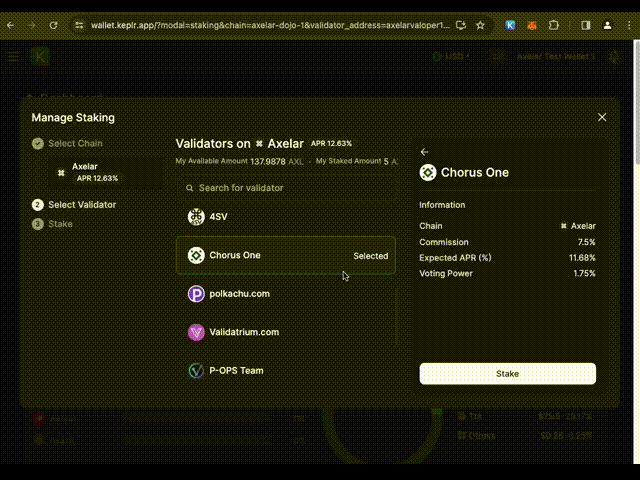
Task: Click the Voting Power value 1.75%
Action: click(x=584, y=273)
